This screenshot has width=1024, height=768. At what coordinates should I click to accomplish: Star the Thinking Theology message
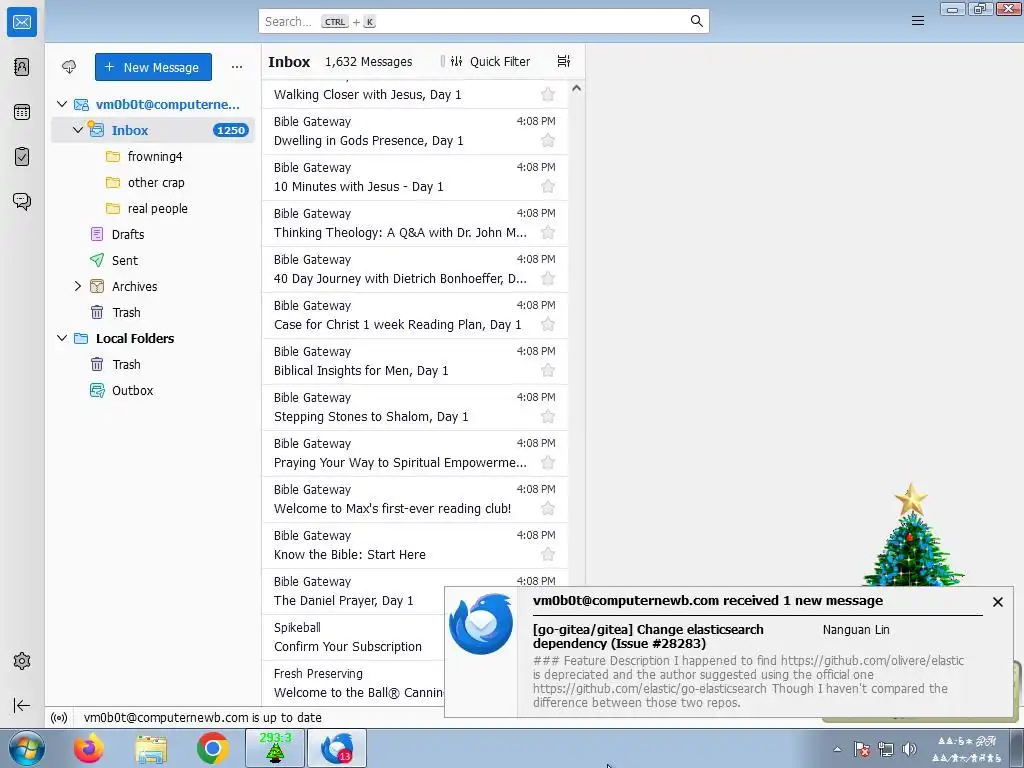tap(548, 232)
